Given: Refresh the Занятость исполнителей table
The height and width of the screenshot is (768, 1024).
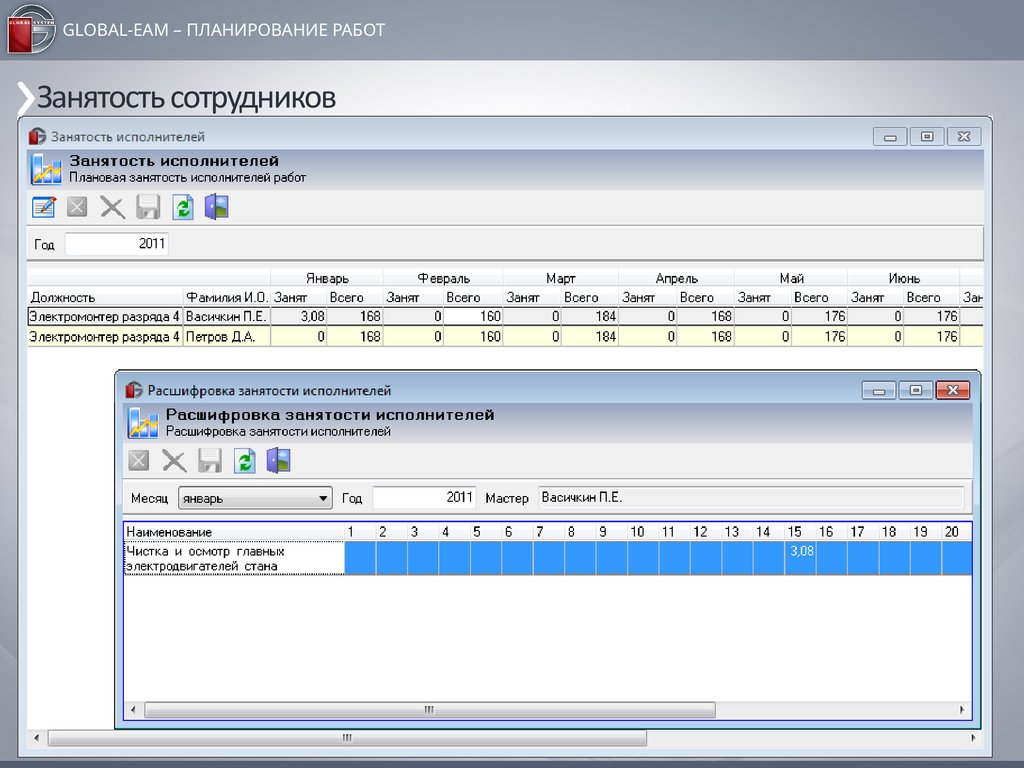Looking at the screenshot, I should point(183,207).
